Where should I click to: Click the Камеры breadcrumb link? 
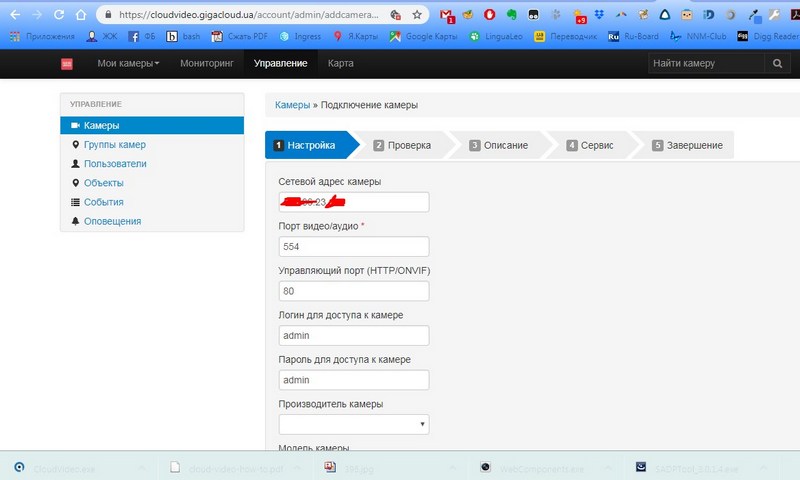click(292, 105)
